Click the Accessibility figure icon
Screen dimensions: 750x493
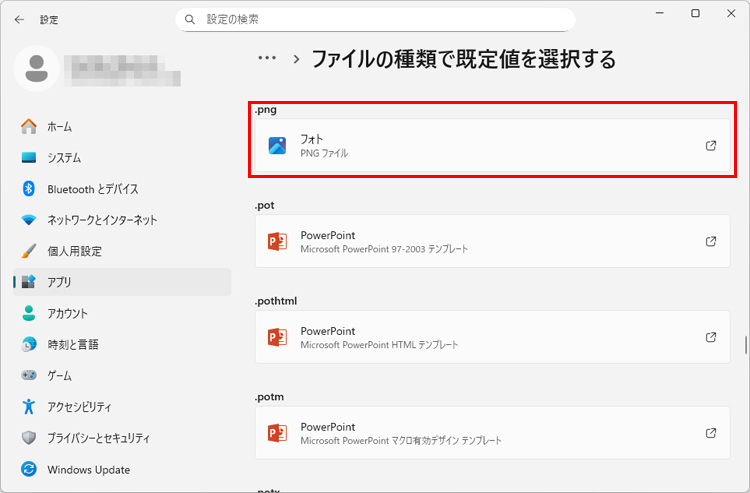click(x=29, y=407)
